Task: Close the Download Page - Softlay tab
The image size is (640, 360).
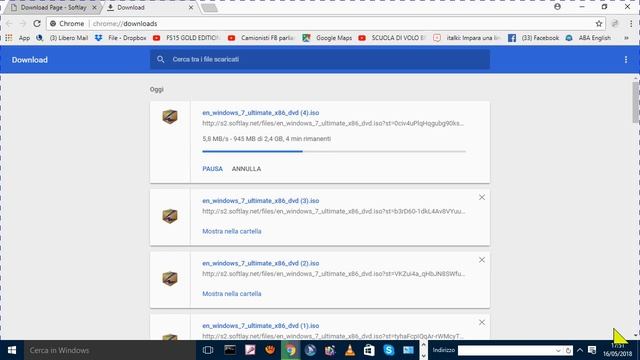Action: point(94,7)
